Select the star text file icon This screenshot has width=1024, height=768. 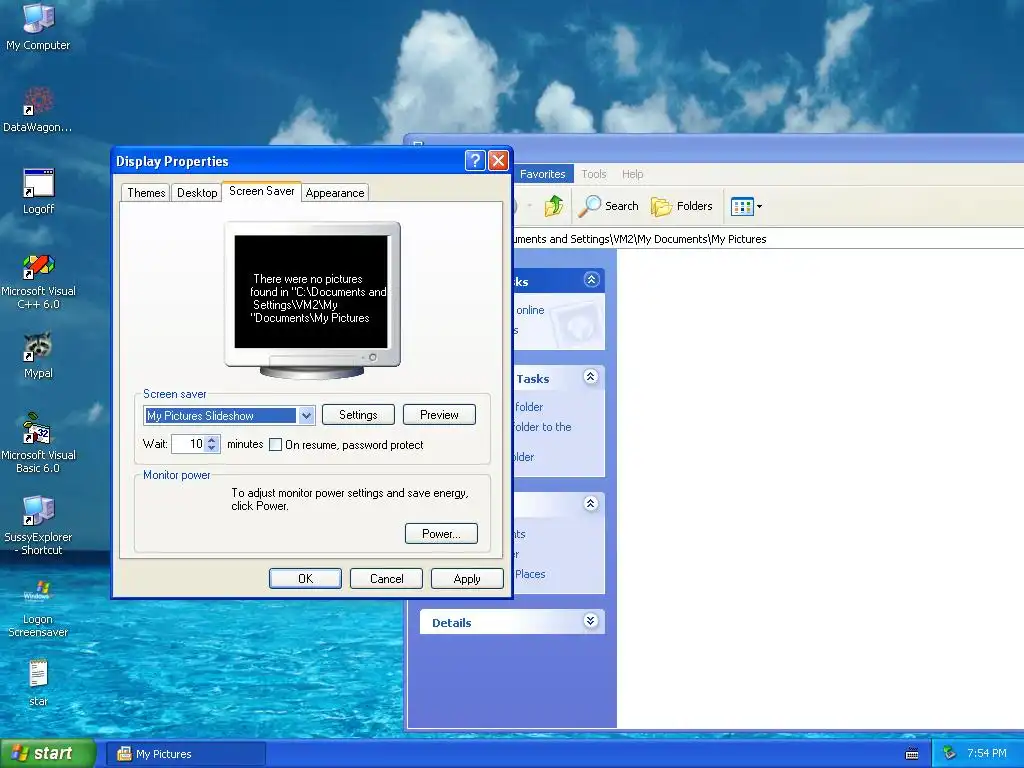(x=38, y=682)
